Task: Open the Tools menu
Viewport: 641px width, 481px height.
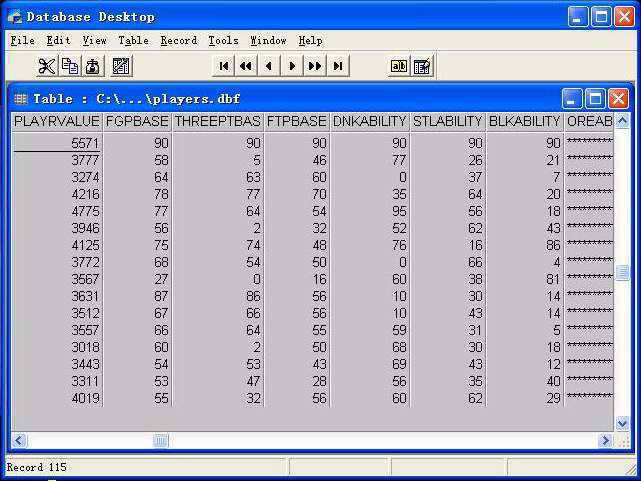Action: (223, 41)
